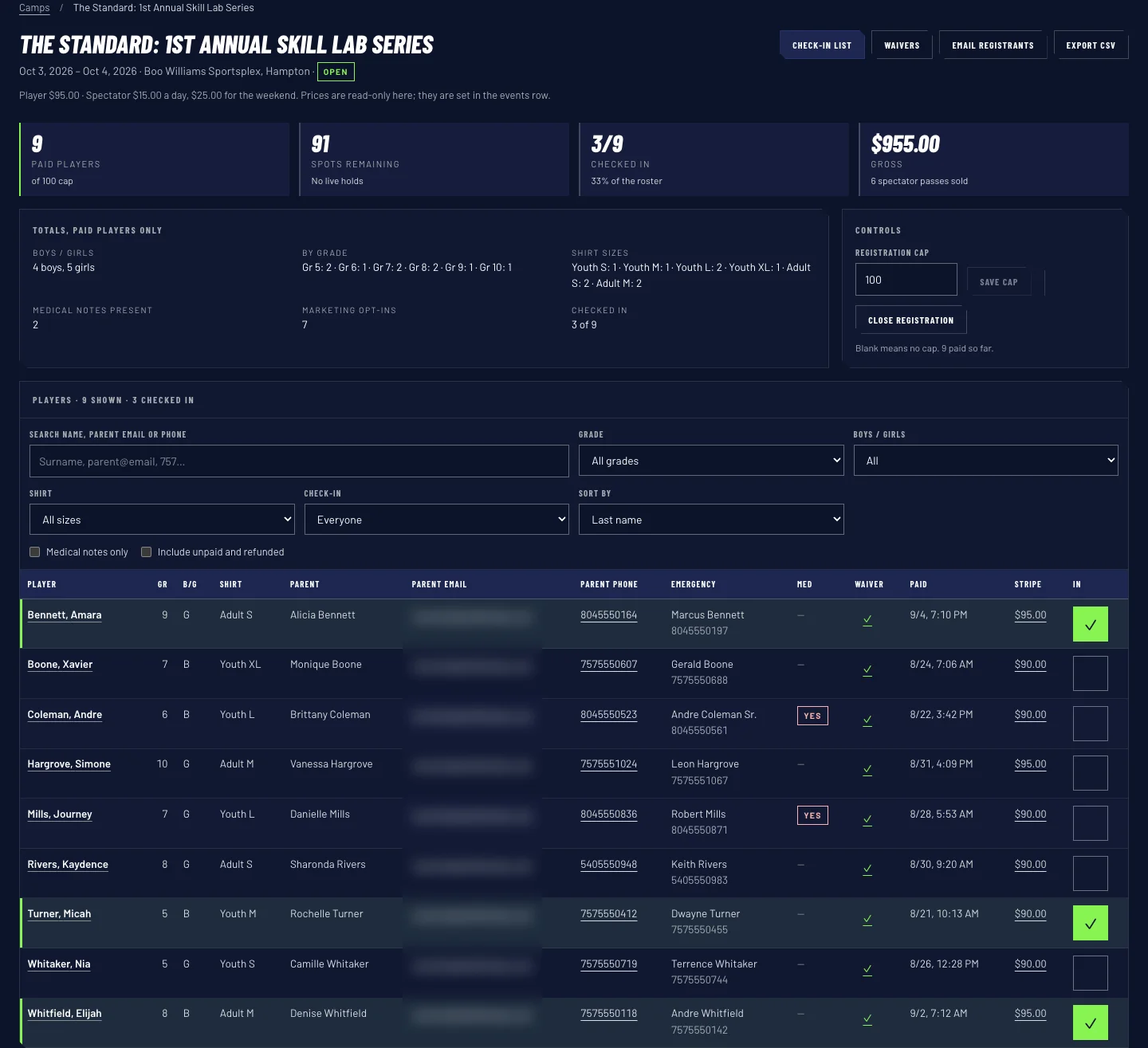1148x1048 pixels.
Task: Focus the Registration Cap input field
Action: pos(906,280)
